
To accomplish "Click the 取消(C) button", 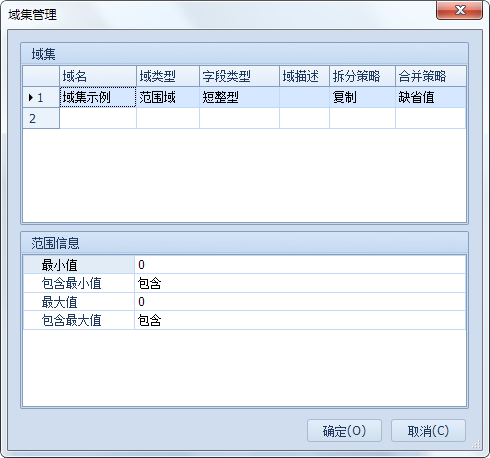I will (428, 431).
